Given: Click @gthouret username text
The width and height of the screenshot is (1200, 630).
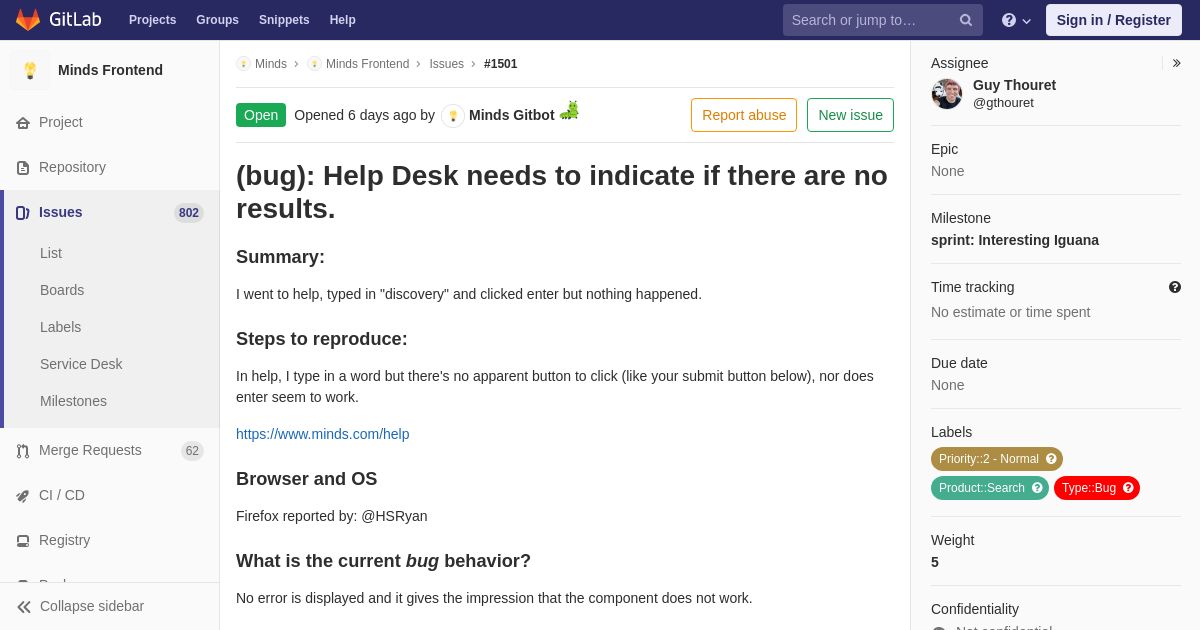Looking at the screenshot, I should pyautogui.click(x=1003, y=103).
